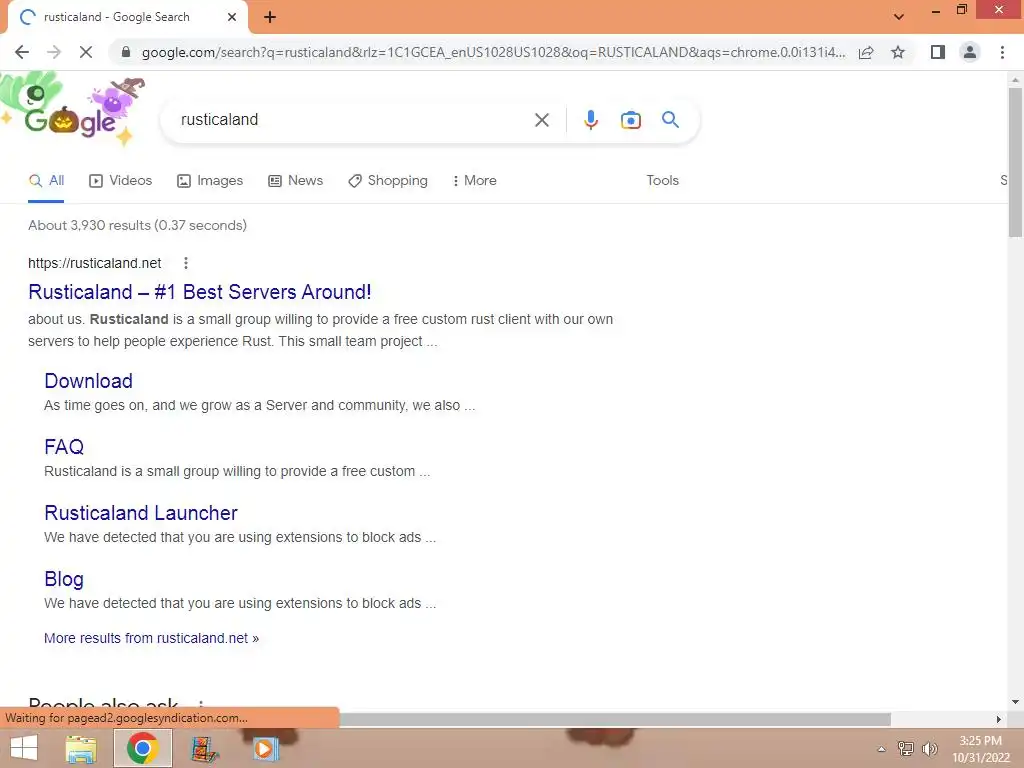
Task: View site info via padlock icon
Action: (126, 52)
